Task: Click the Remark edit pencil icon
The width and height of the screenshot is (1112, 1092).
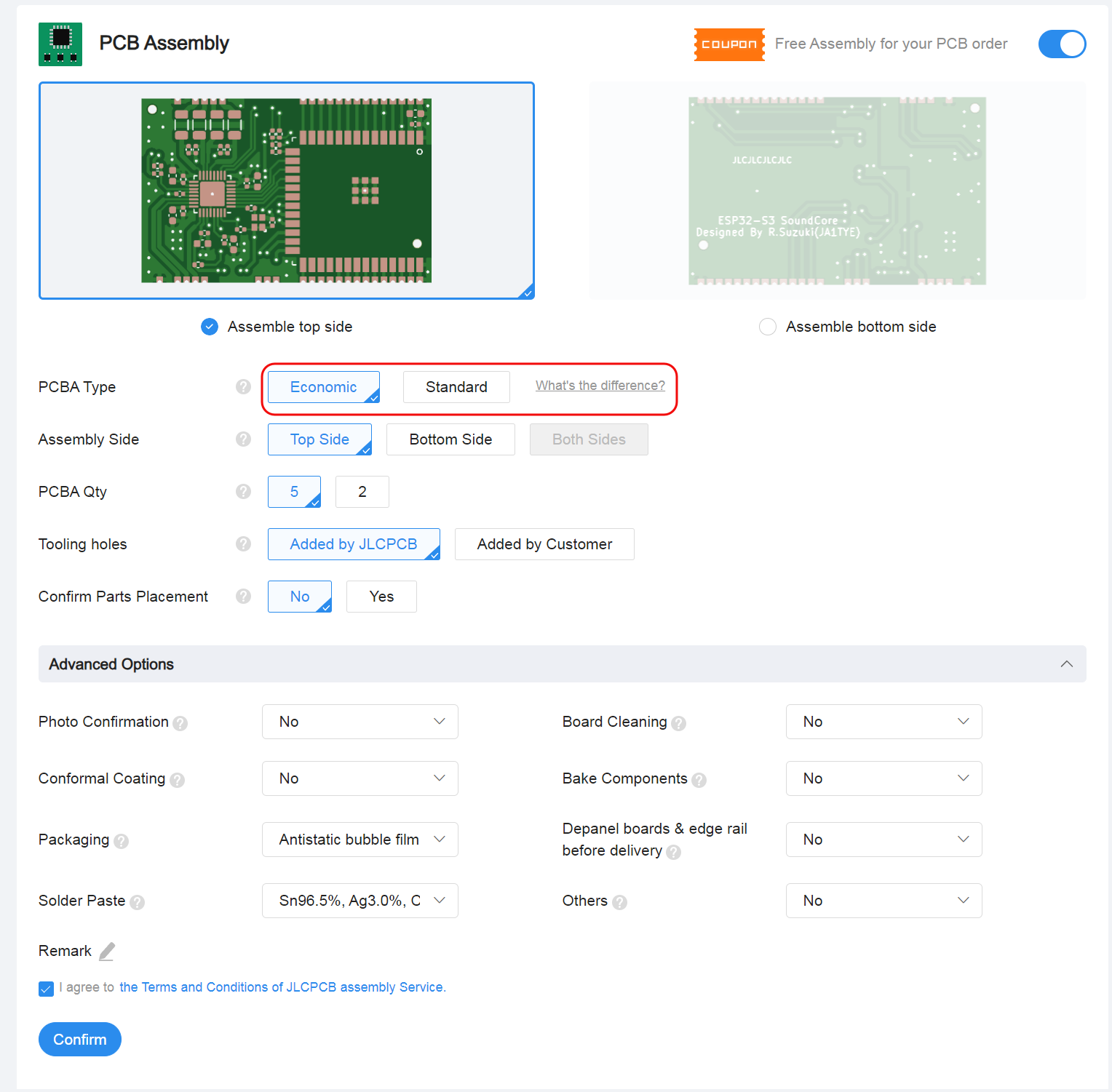Action: [x=107, y=951]
